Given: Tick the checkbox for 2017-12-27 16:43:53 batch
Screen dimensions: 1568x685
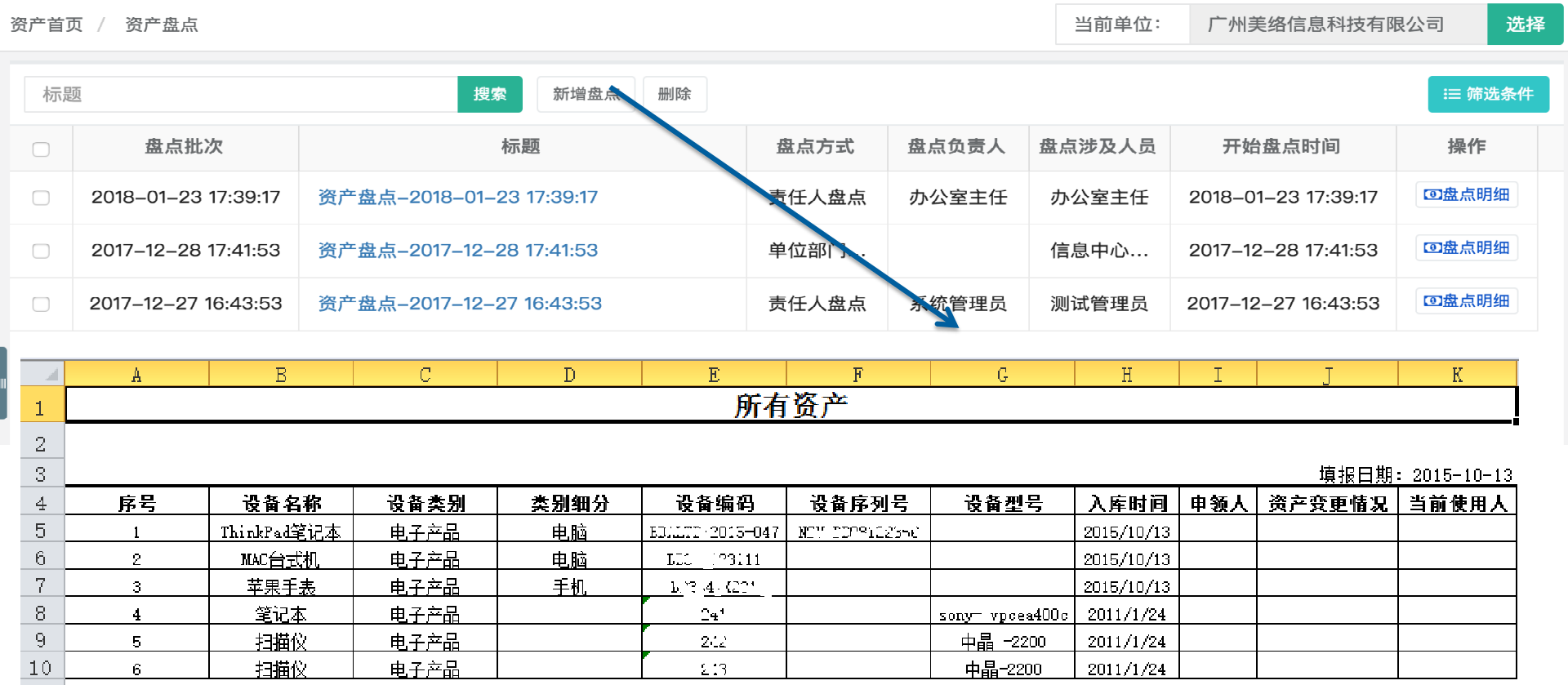Looking at the screenshot, I should [41, 305].
